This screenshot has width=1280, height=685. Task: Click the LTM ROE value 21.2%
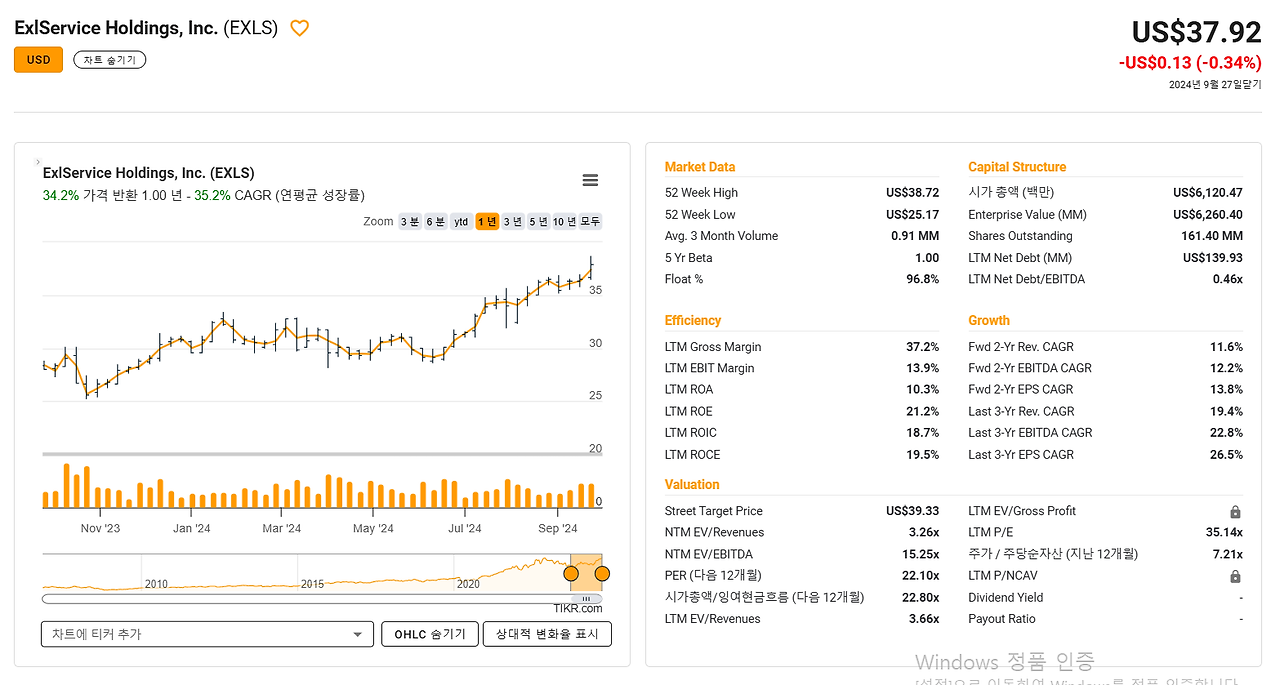point(923,412)
